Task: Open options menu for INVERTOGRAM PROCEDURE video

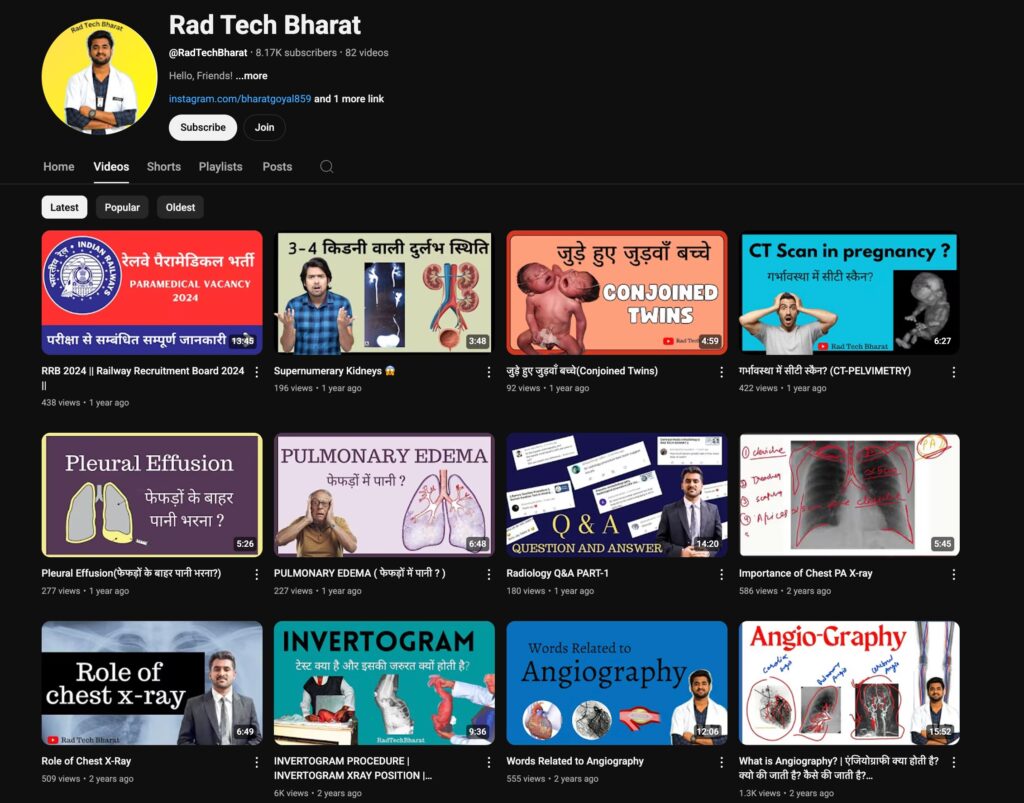Action: tap(488, 763)
